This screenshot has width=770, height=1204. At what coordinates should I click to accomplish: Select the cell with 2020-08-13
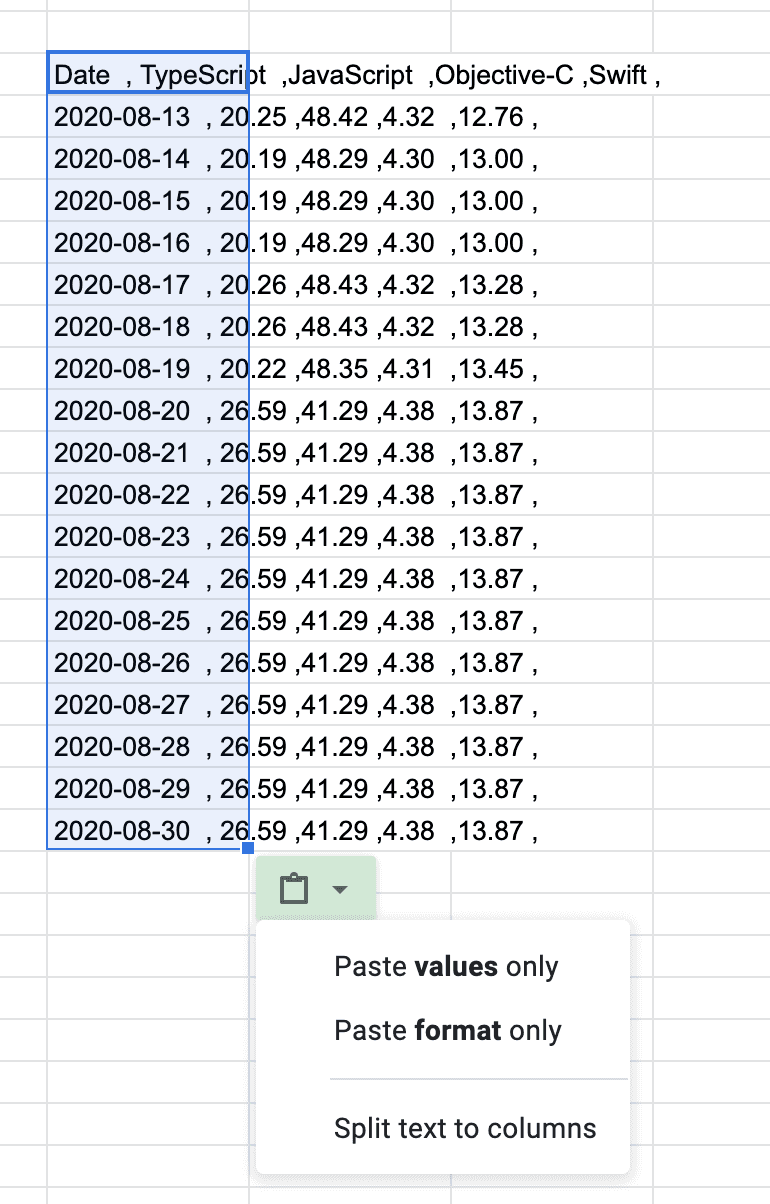click(148, 117)
